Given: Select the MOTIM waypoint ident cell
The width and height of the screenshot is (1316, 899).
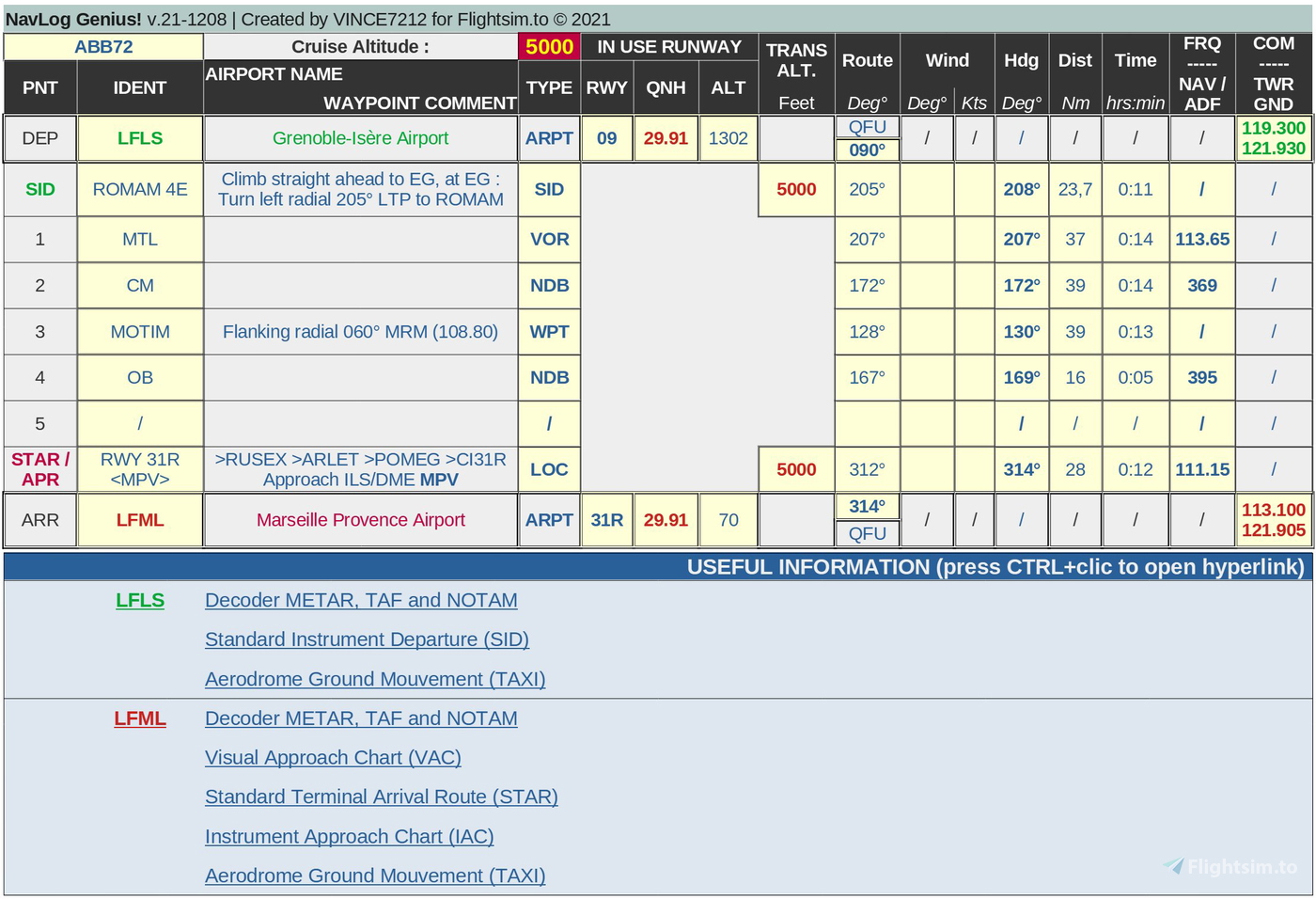Looking at the screenshot, I should pyautogui.click(x=140, y=332).
